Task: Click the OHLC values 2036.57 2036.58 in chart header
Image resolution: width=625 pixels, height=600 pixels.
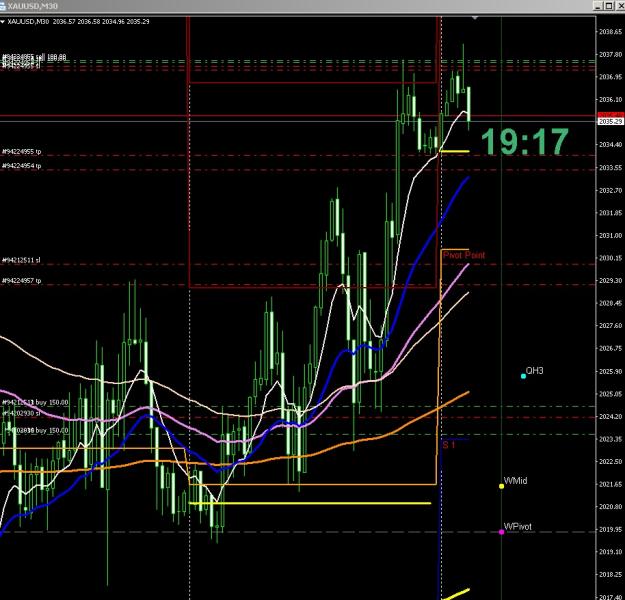Action: [x=76, y=22]
